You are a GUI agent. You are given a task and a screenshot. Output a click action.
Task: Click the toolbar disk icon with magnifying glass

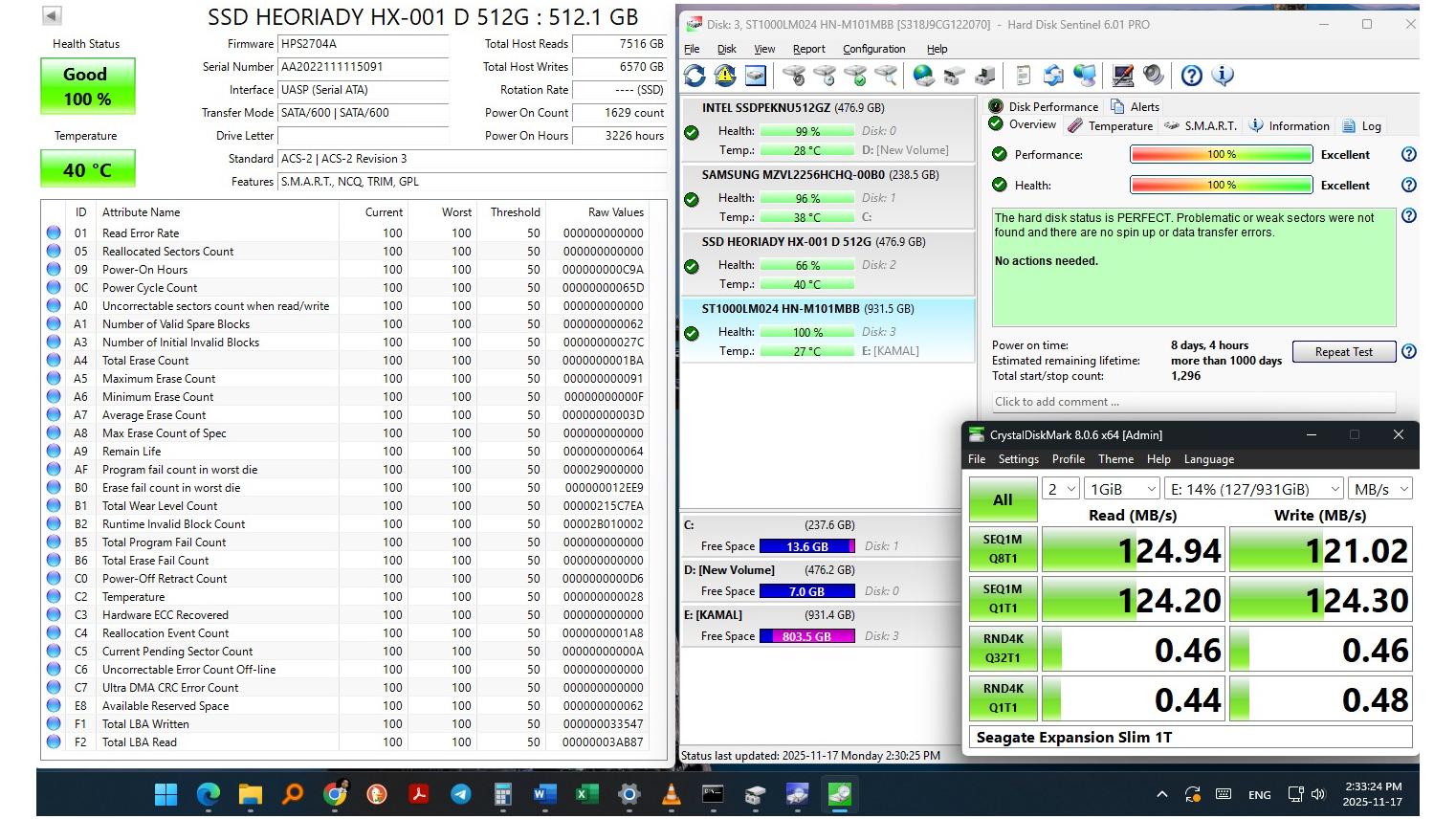pos(887,76)
